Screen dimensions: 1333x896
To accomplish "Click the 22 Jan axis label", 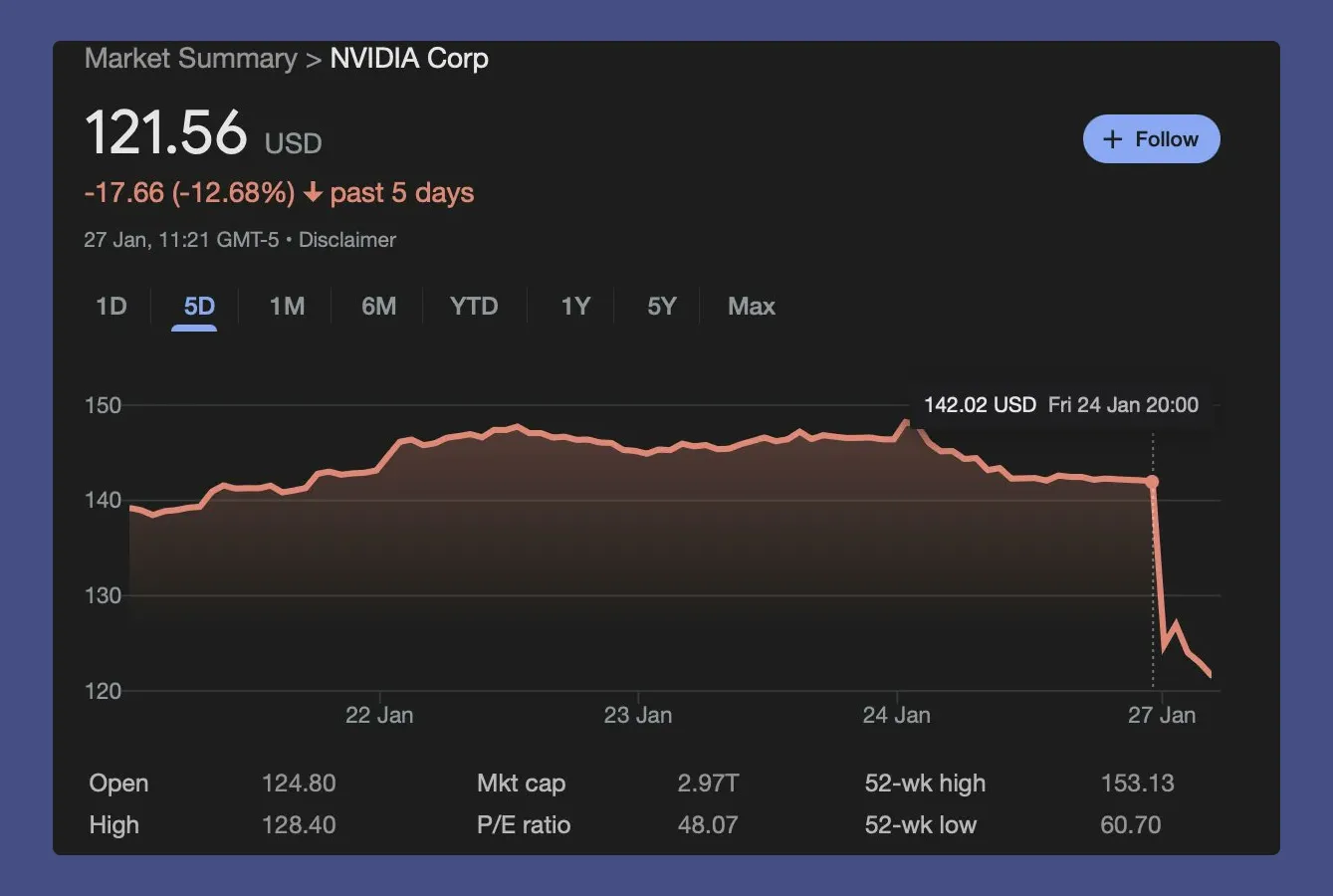I will (379, 715).
